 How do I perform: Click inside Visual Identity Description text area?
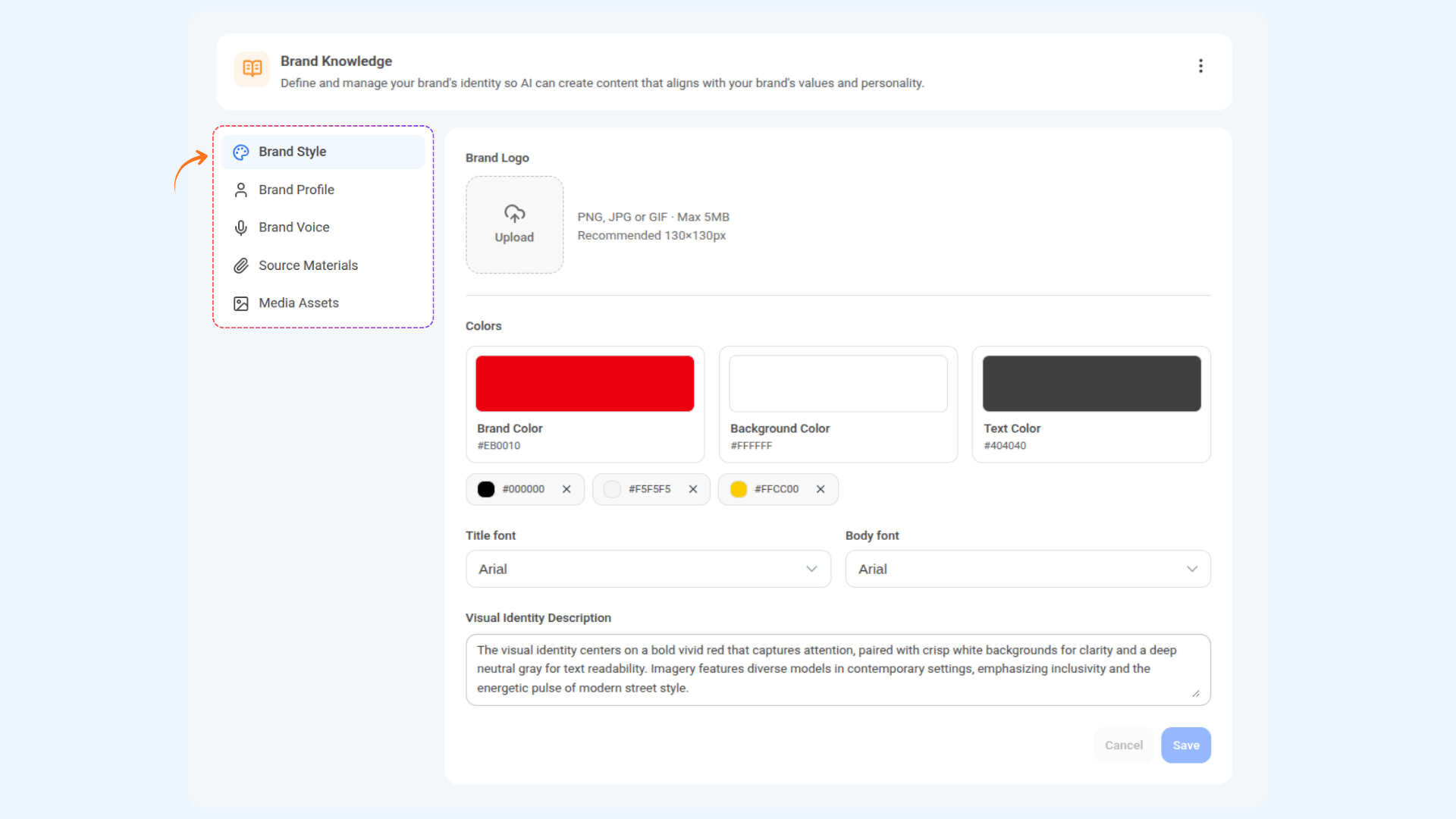coord(838,670)
